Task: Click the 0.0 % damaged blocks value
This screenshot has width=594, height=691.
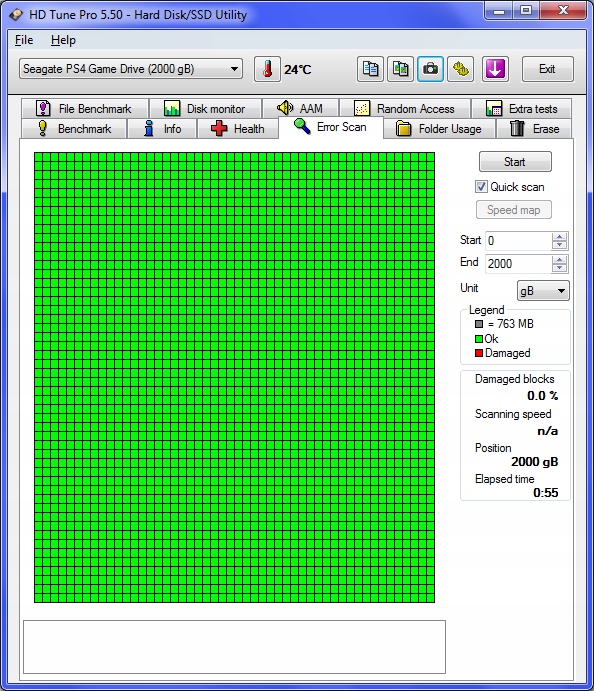Action: tap(542, 396)
